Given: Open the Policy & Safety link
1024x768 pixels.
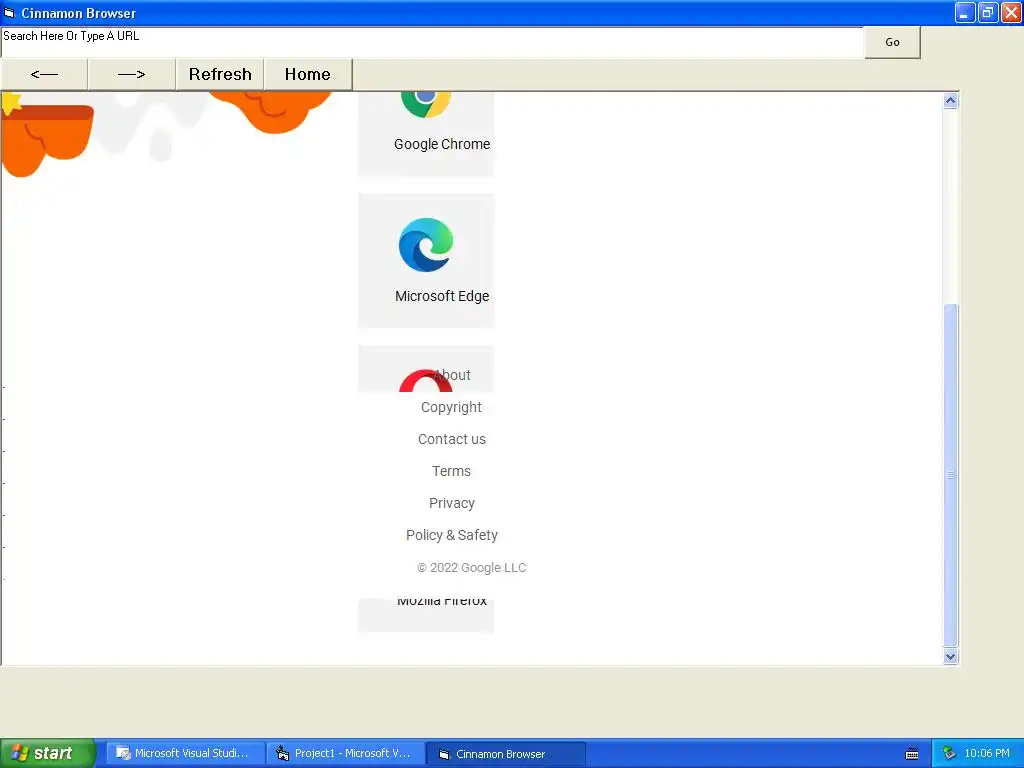Looking at the screenshot, I should coord(452,535).
